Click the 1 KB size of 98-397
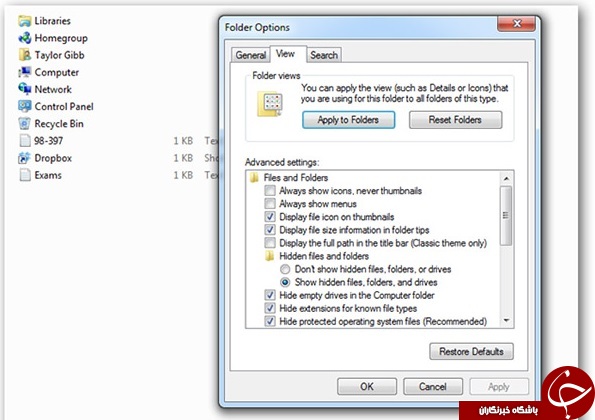595x420 pixels. 183,141
